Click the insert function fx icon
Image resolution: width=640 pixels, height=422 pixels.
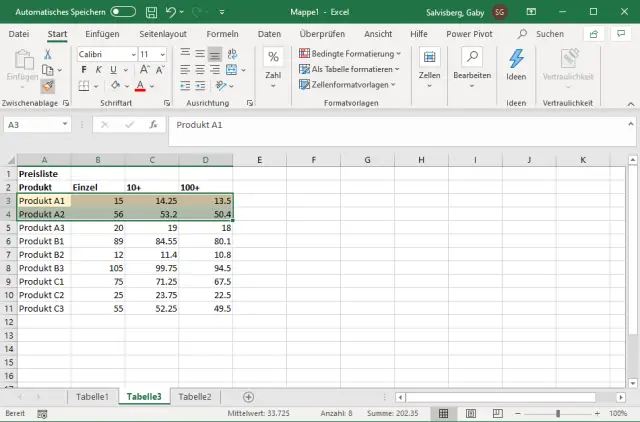(153, 125)
